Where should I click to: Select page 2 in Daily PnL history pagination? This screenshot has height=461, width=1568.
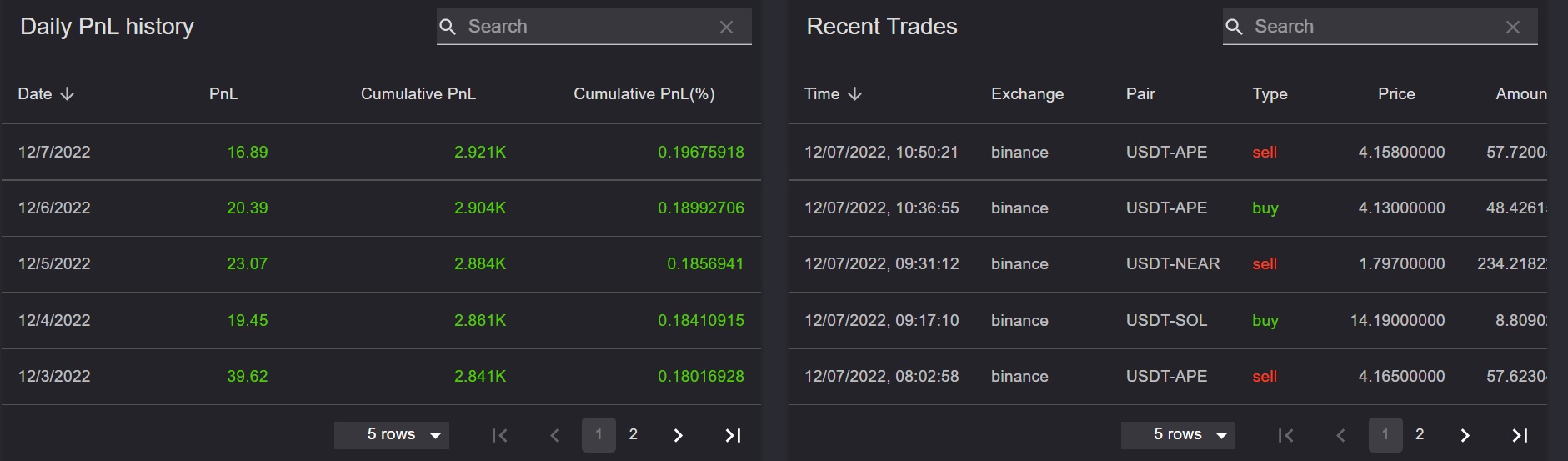click(634, 434)
